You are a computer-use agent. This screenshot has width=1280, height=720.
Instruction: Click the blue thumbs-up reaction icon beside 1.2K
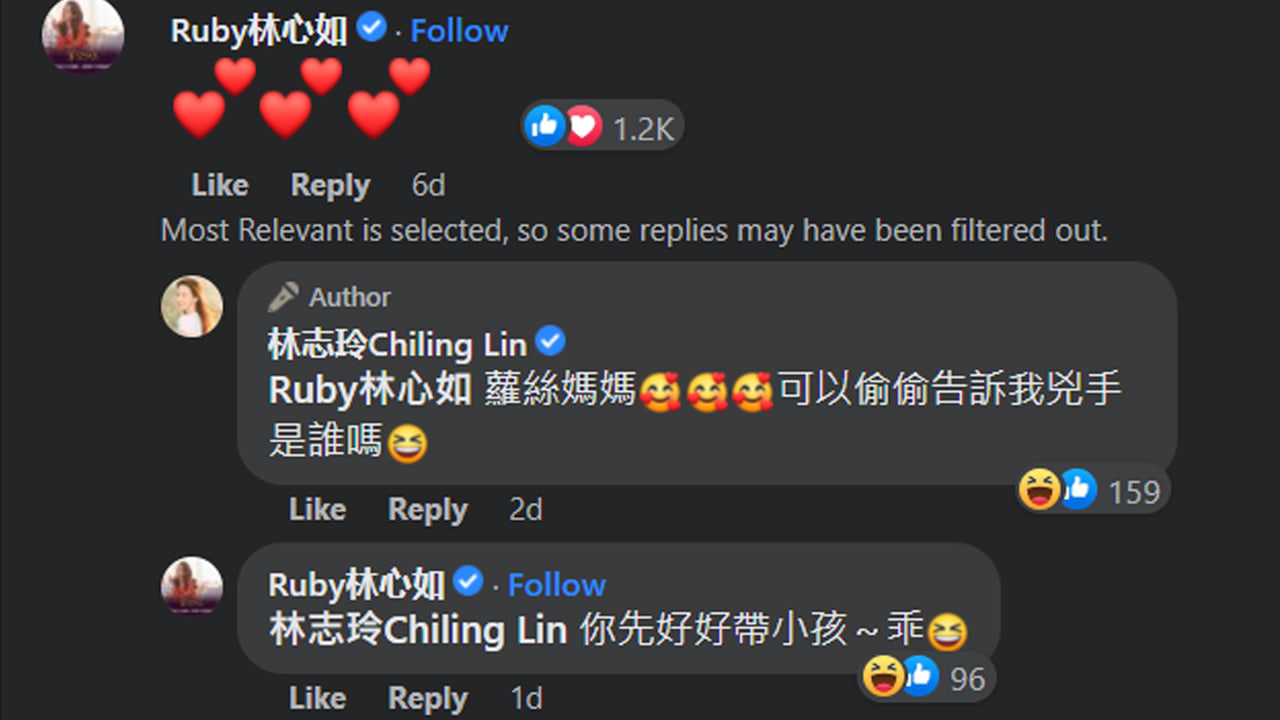pyautogui.click(x=545, y=126)
